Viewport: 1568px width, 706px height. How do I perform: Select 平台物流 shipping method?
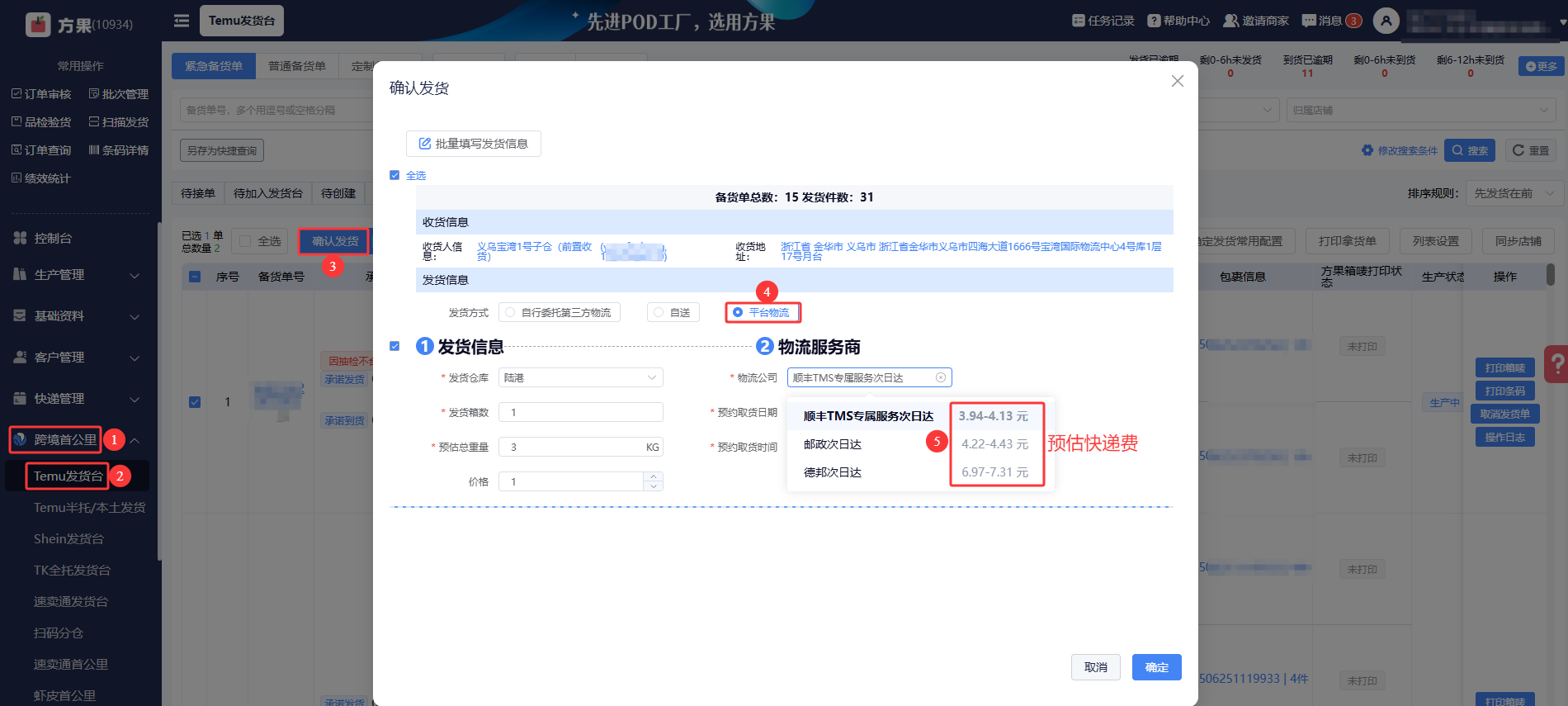(763, 312)
